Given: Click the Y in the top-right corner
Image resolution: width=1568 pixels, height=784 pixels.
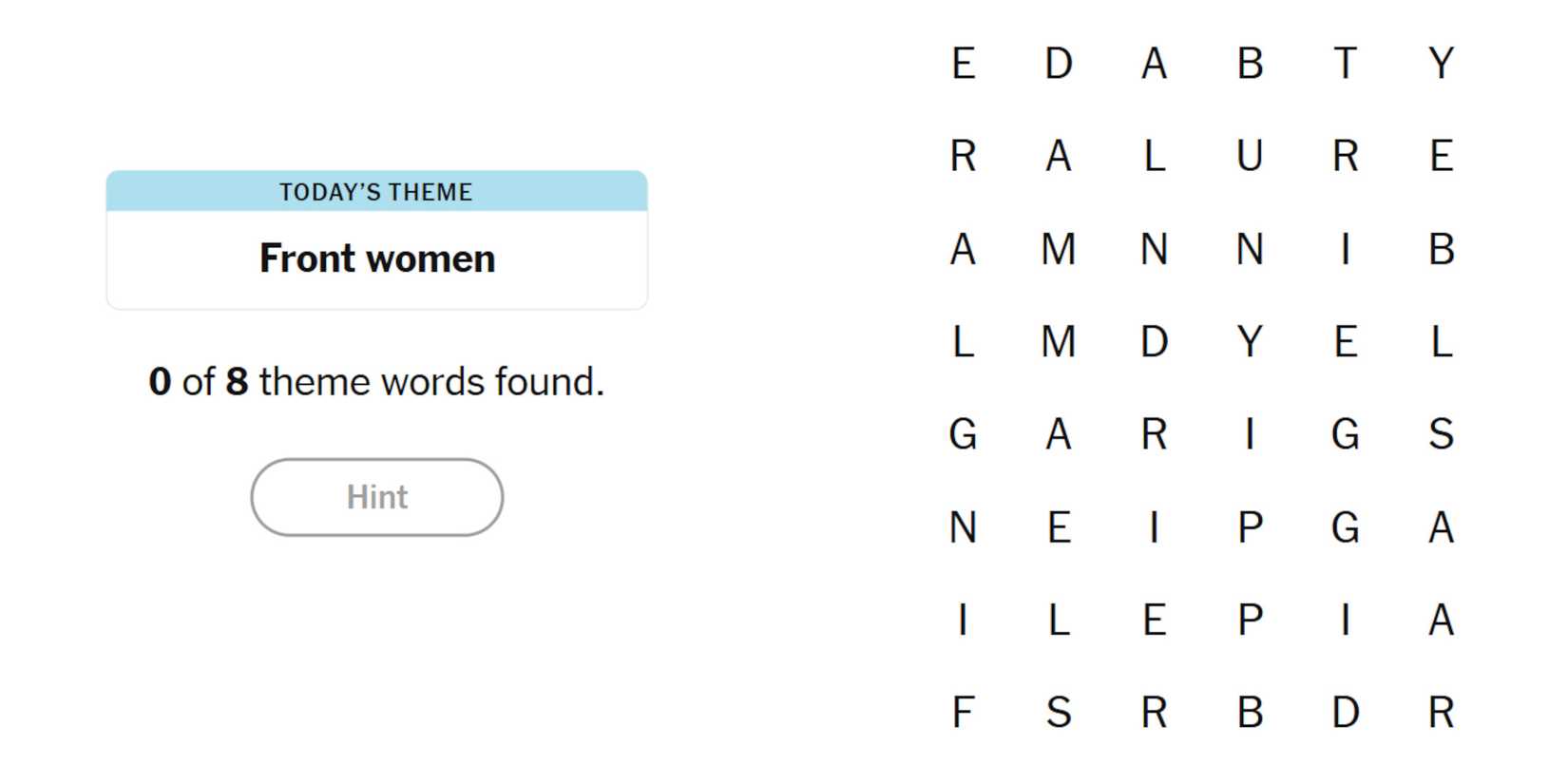Looking at the screenshot, I should click(1441, 64).
